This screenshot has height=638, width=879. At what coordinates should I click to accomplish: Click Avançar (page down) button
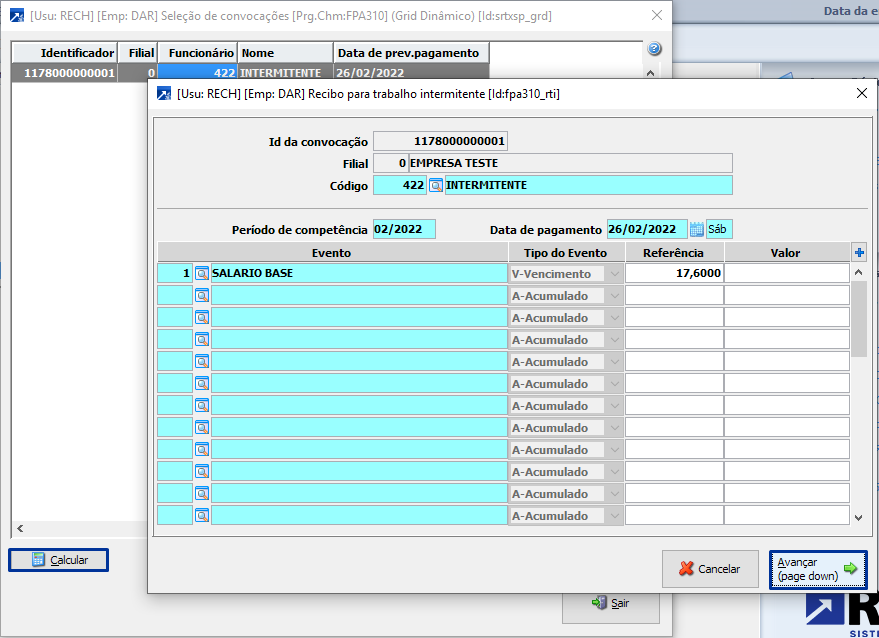[818, 569]
